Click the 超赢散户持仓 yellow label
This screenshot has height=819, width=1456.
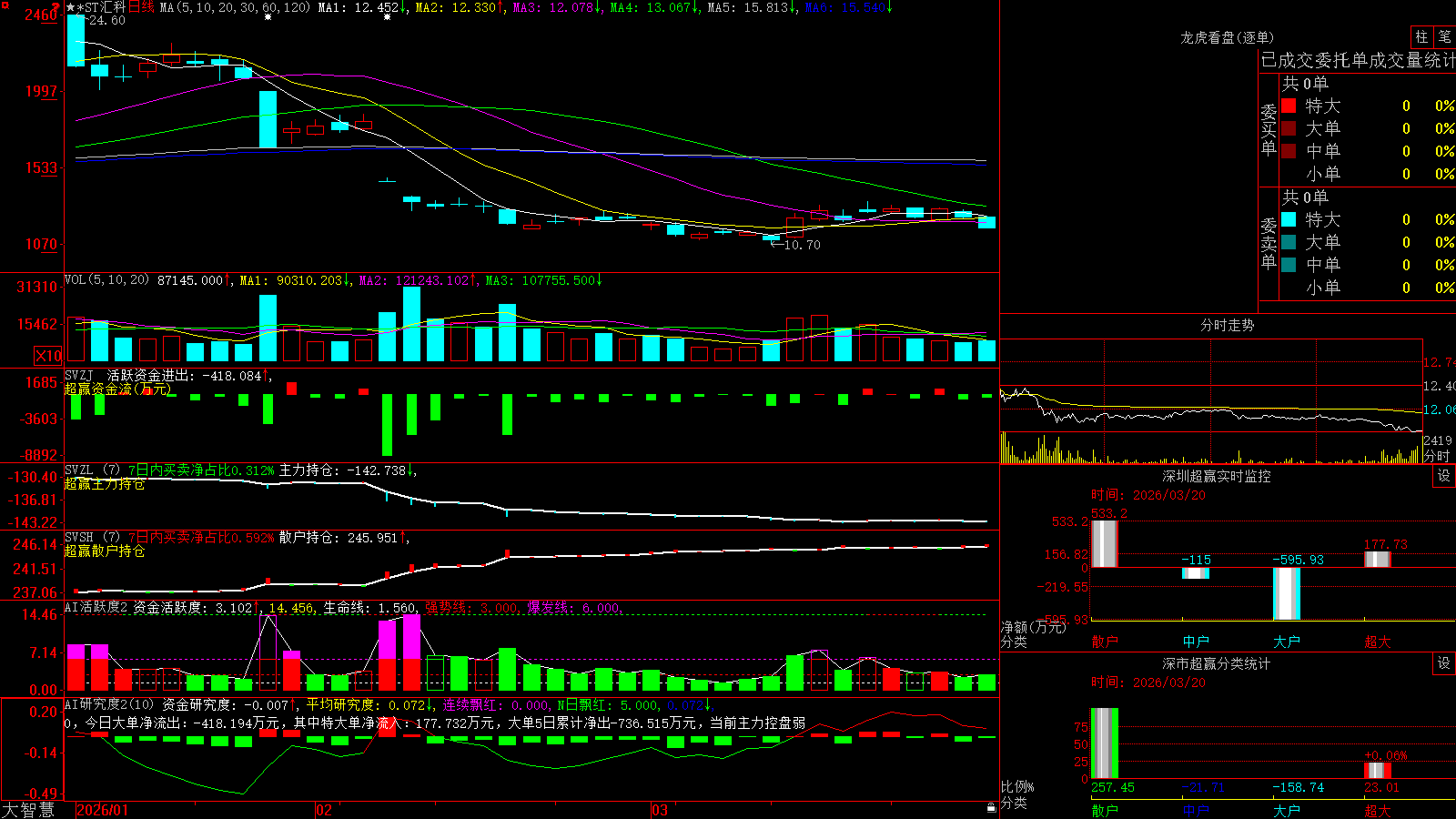click(105, 551)
